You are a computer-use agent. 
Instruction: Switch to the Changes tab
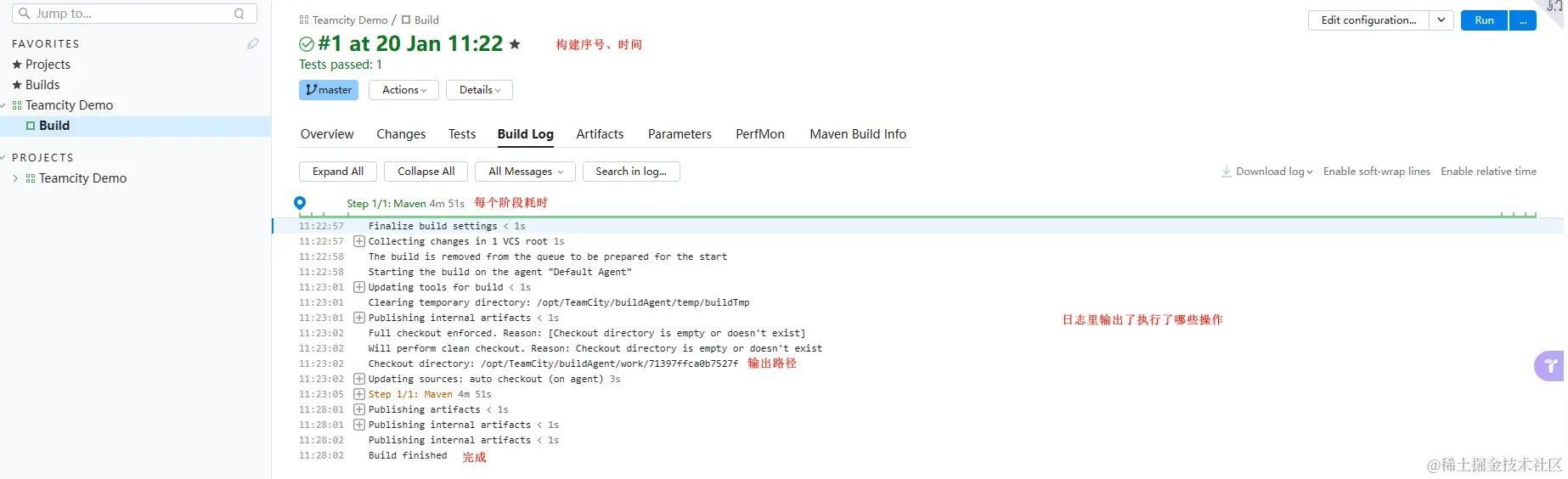[401, 134]
